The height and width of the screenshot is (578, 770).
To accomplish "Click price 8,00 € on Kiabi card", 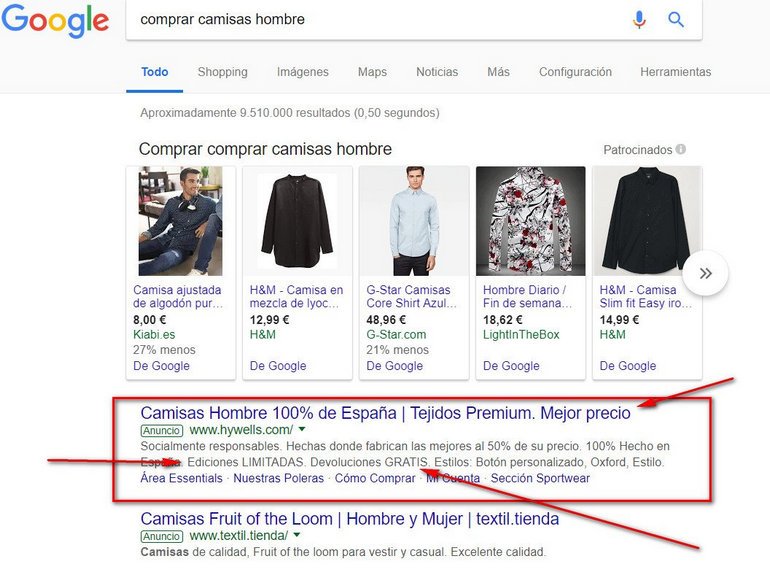I will [x=150, y=320].
